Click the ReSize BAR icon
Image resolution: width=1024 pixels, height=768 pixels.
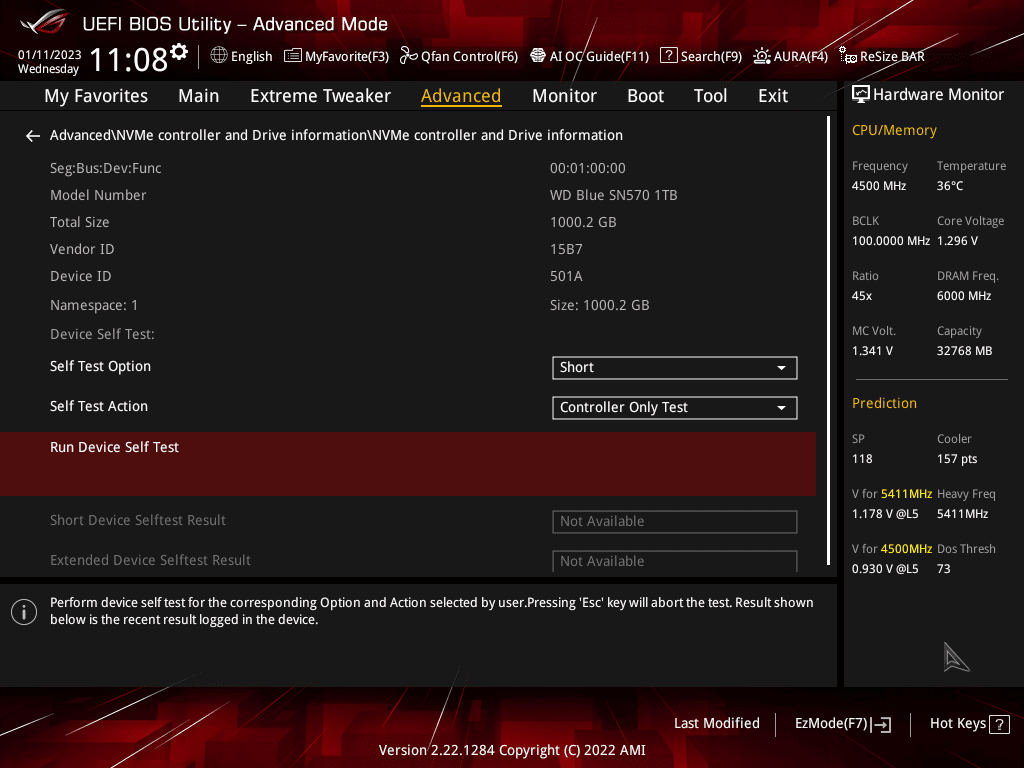[x=848, y=56]
